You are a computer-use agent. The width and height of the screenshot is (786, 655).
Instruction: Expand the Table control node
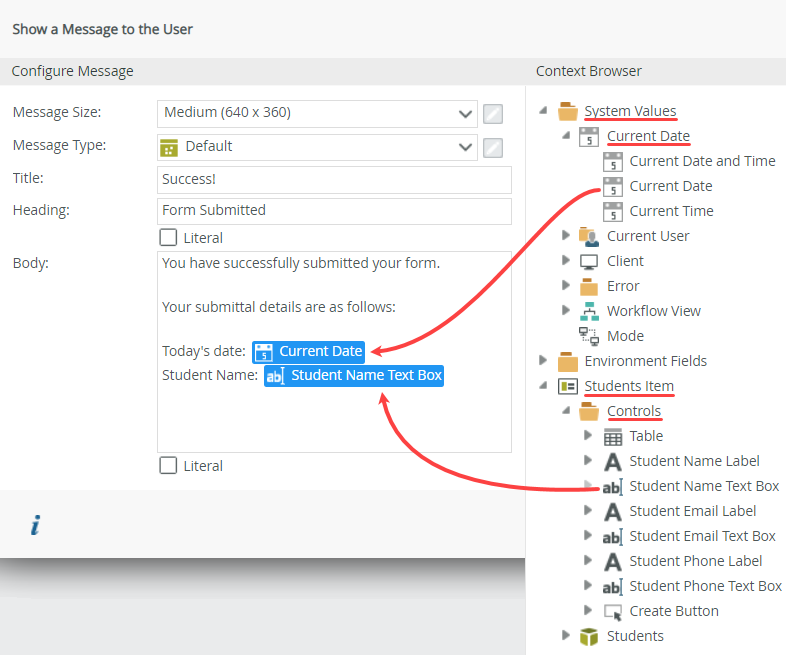(x=588, y=435)
